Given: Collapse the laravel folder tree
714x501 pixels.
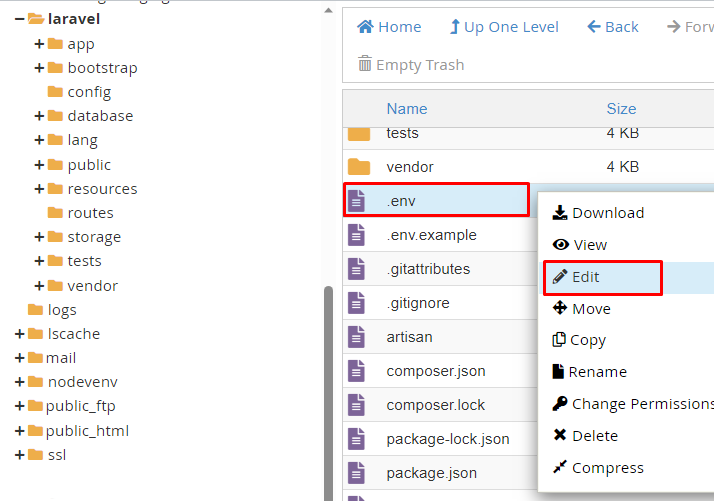Looking at the screenshot, I should click(19, 19).
